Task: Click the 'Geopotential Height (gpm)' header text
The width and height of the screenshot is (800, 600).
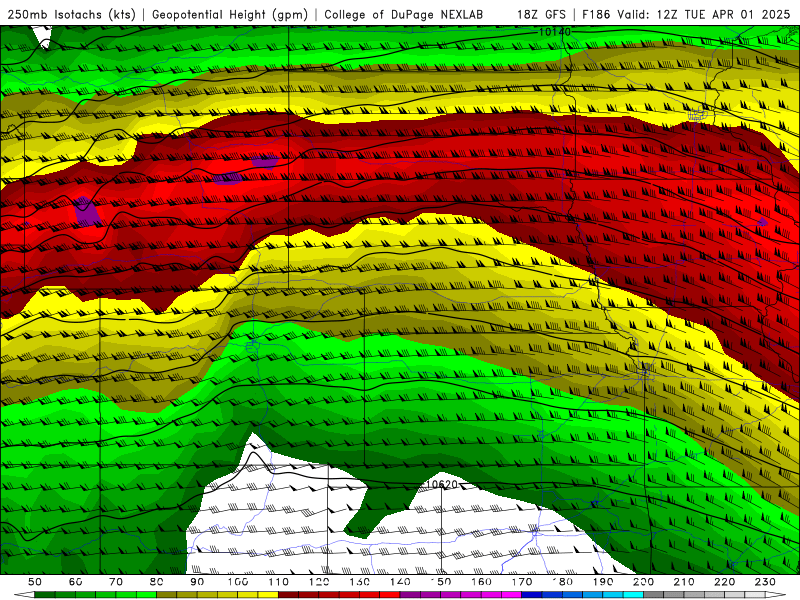Action: tap(230, 15)
